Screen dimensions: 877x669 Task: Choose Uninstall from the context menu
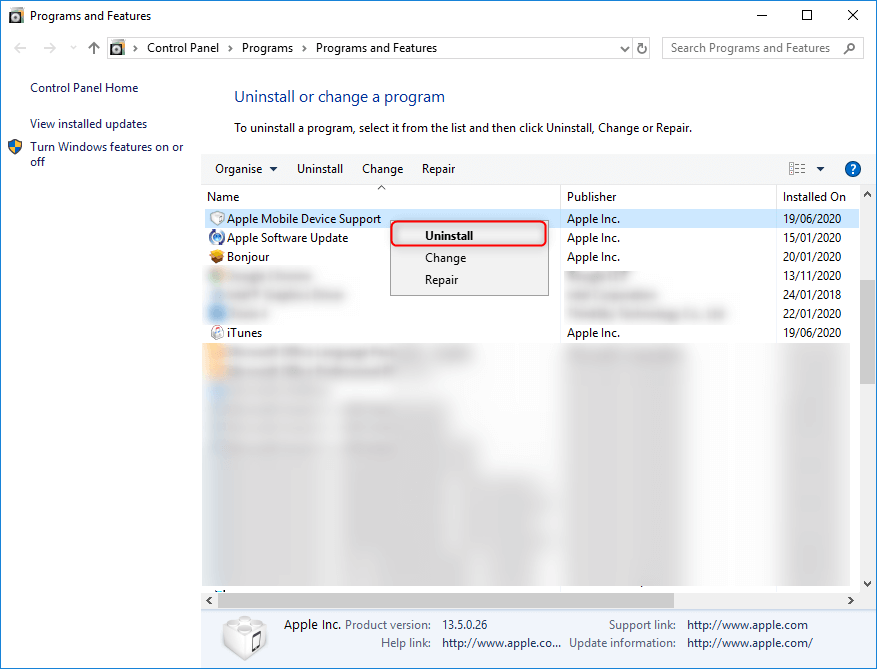(x=449, y=236)
